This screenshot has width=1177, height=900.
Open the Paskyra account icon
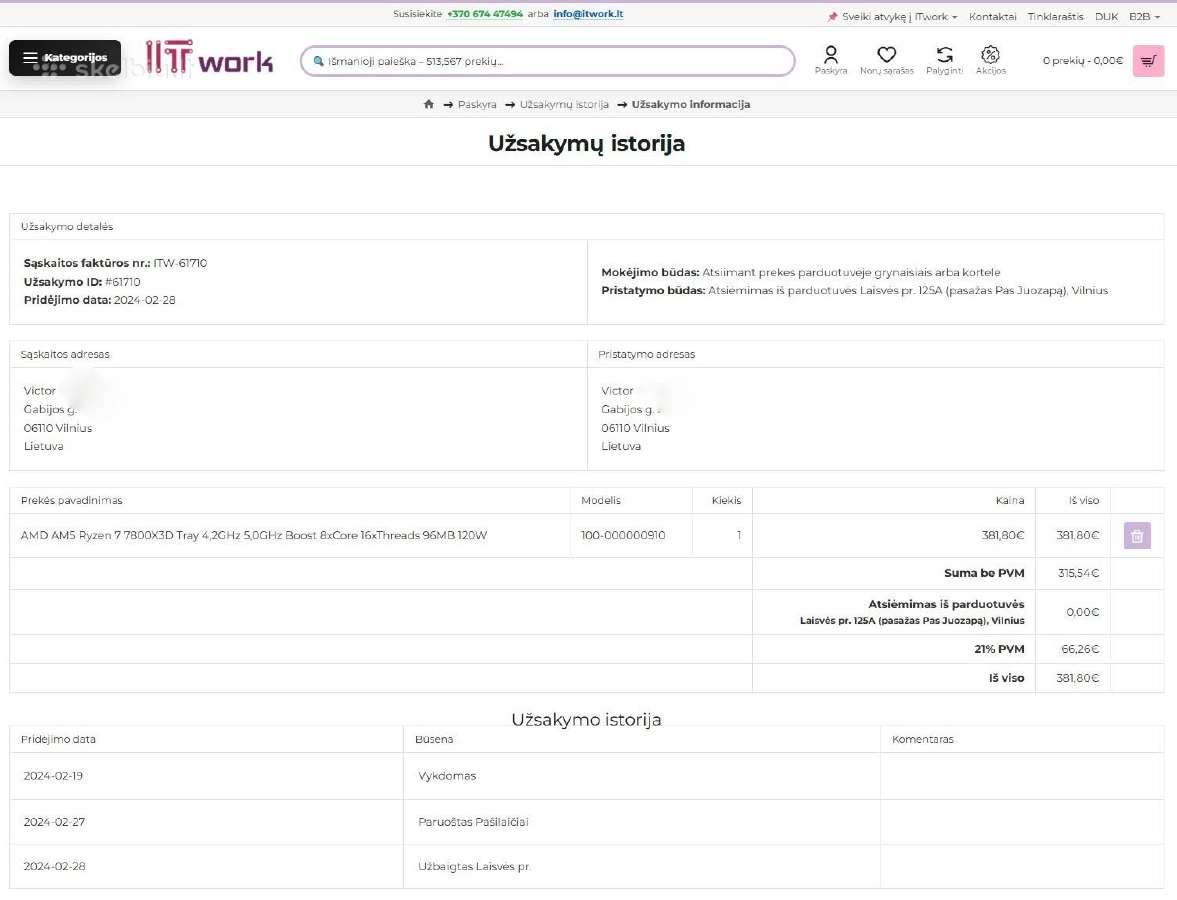pyautogui.click(x=831, y=60)
